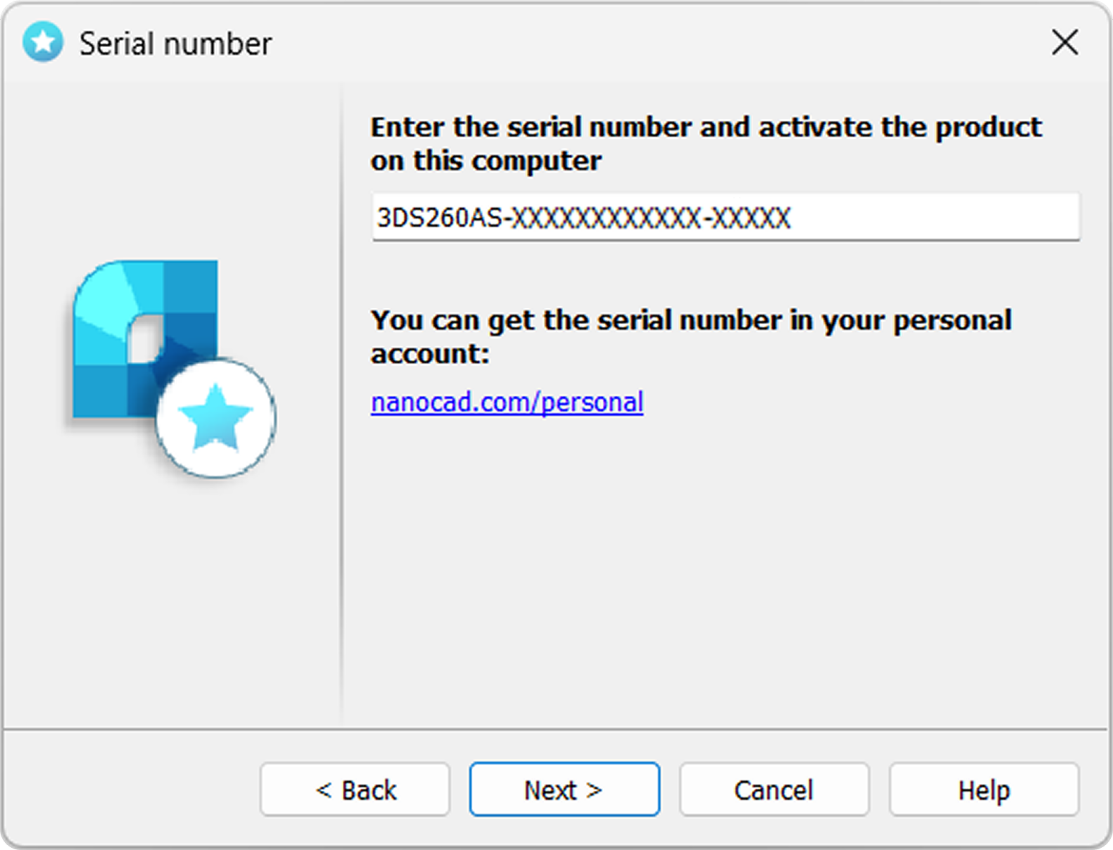Open Help for the serial number step
The width and height of the screenshot is (1113, 850).
click(x=984, y=790)
